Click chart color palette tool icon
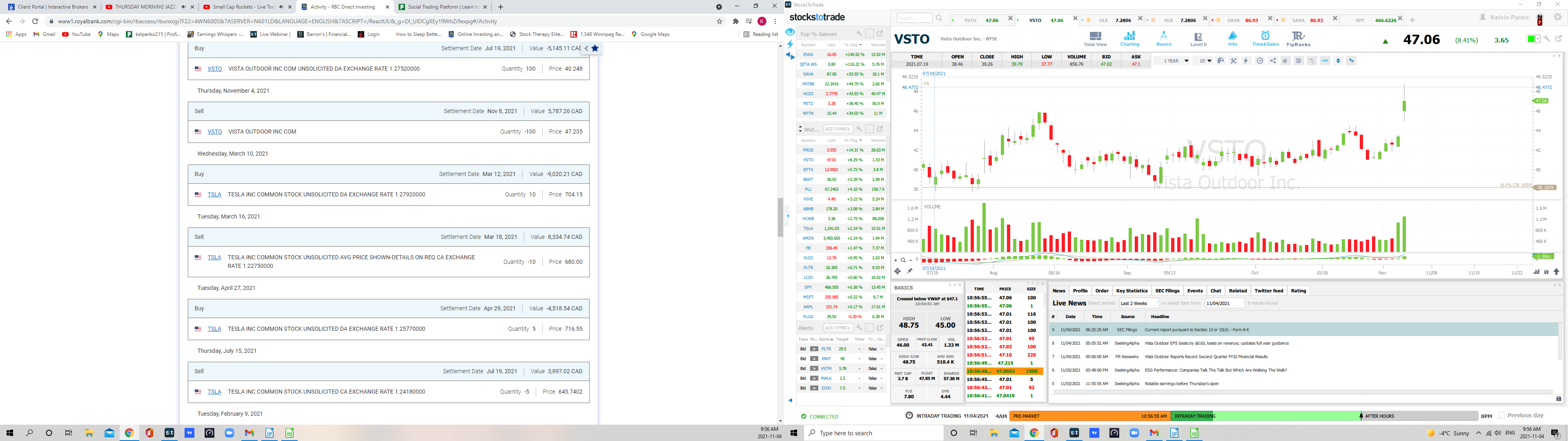 (x=1221, y=61)
